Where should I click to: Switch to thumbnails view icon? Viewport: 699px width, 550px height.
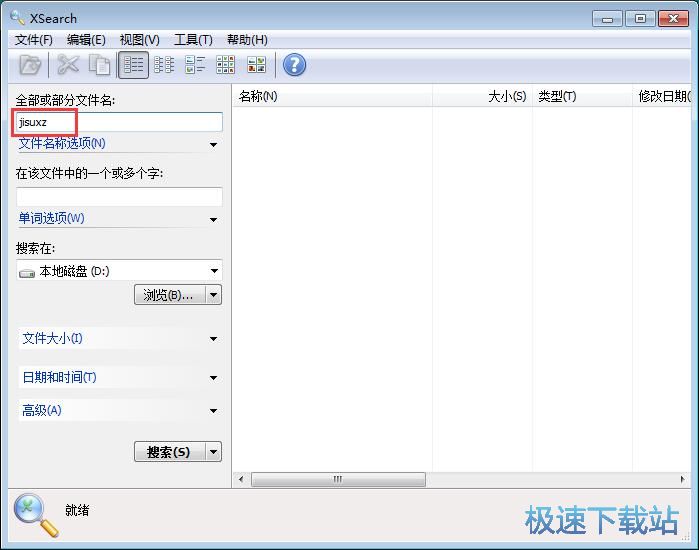tap(257, 65)
